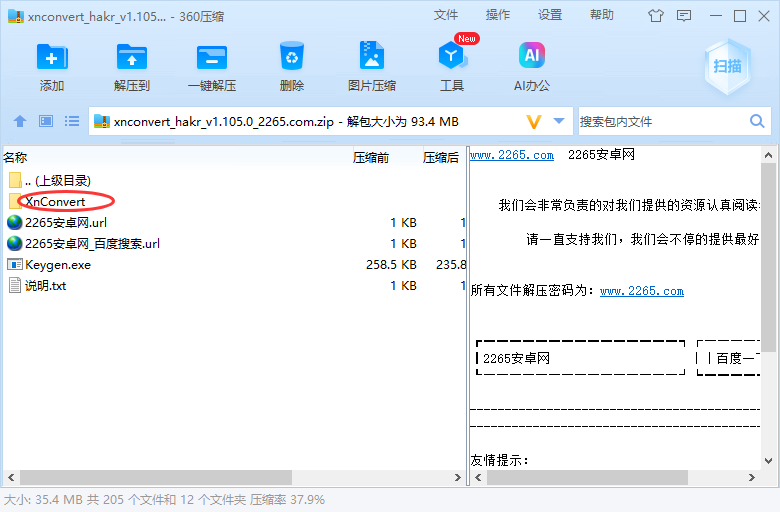Click the extraction password www.2265.com link
Image resolution: width=780 pixels, height=512 pixels.
pos(641,291)
